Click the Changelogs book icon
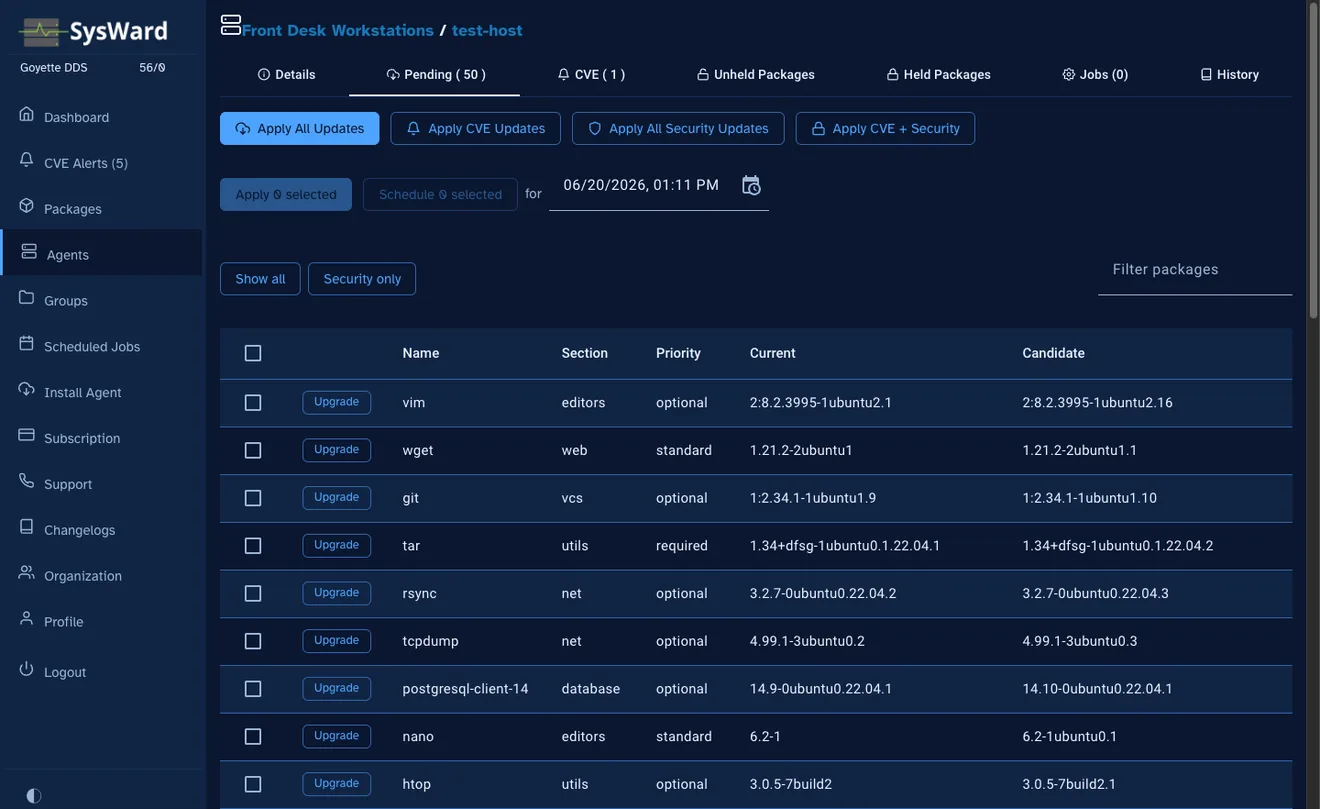The width and height of the screenshot is (1320, 809). point(26,528)
